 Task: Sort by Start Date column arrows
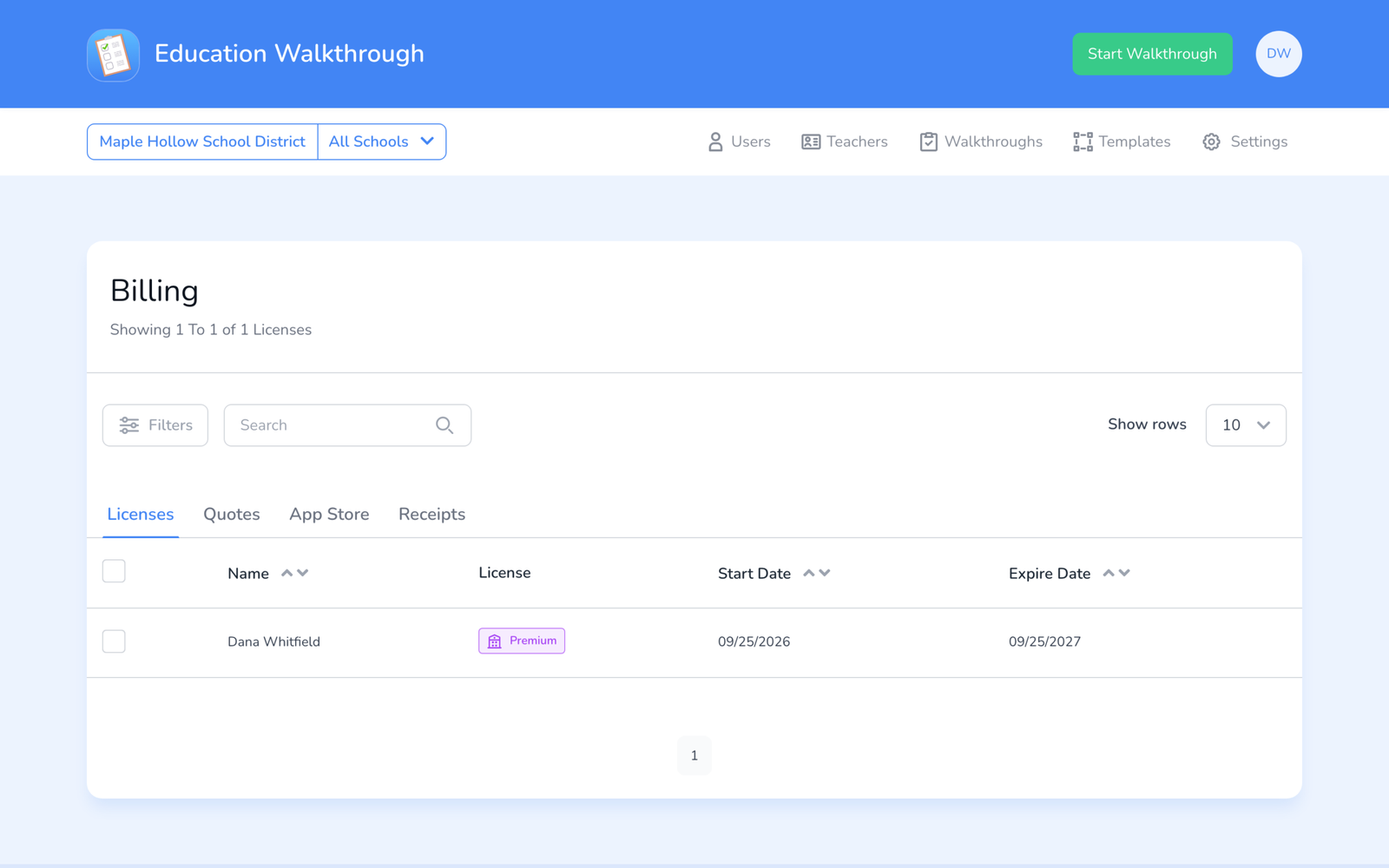click(816, 573)
